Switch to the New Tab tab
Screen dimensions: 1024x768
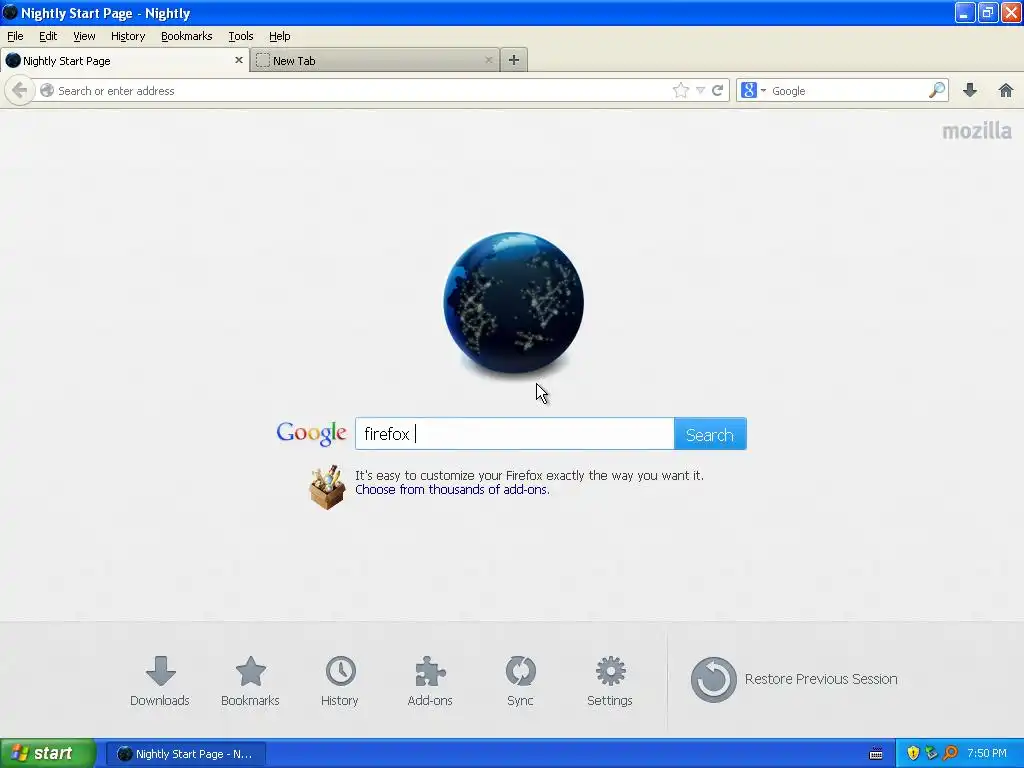[374, 60]
